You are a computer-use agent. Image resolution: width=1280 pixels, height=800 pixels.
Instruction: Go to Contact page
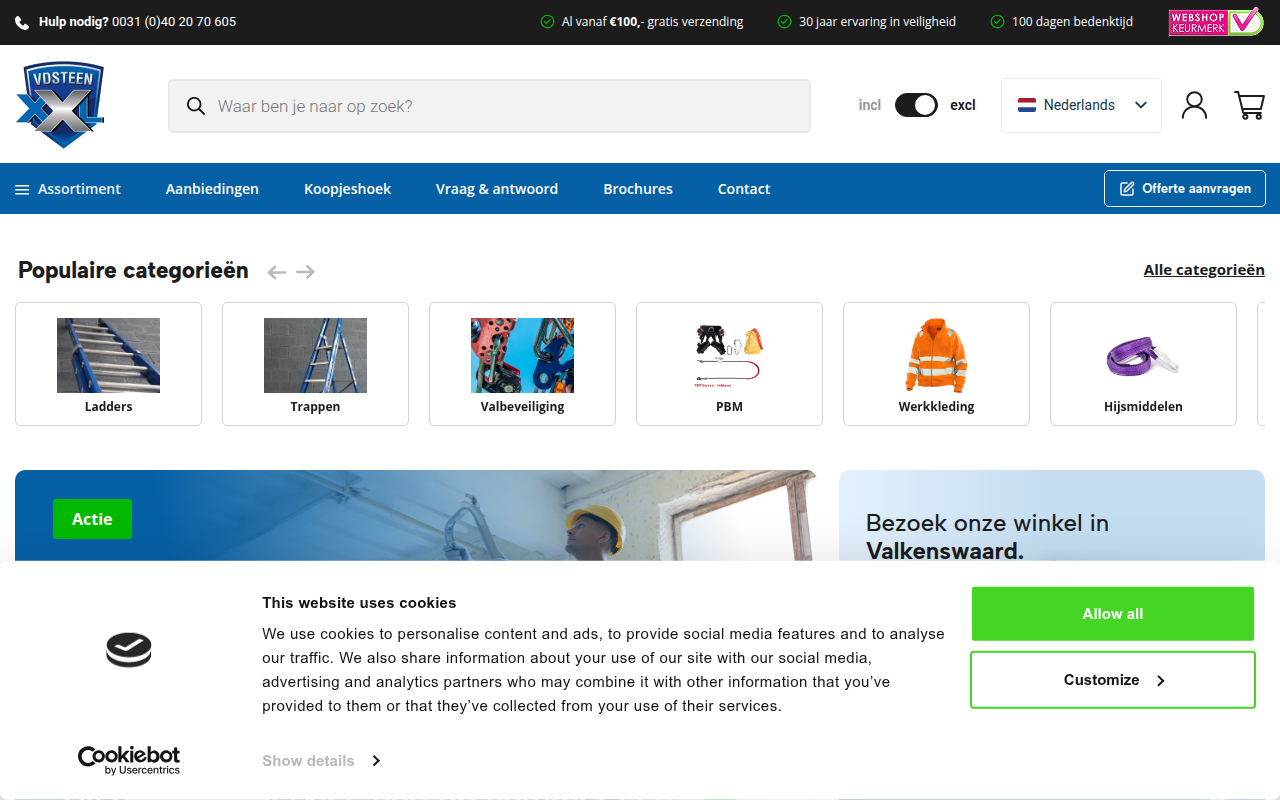click(x=744, y=189)
